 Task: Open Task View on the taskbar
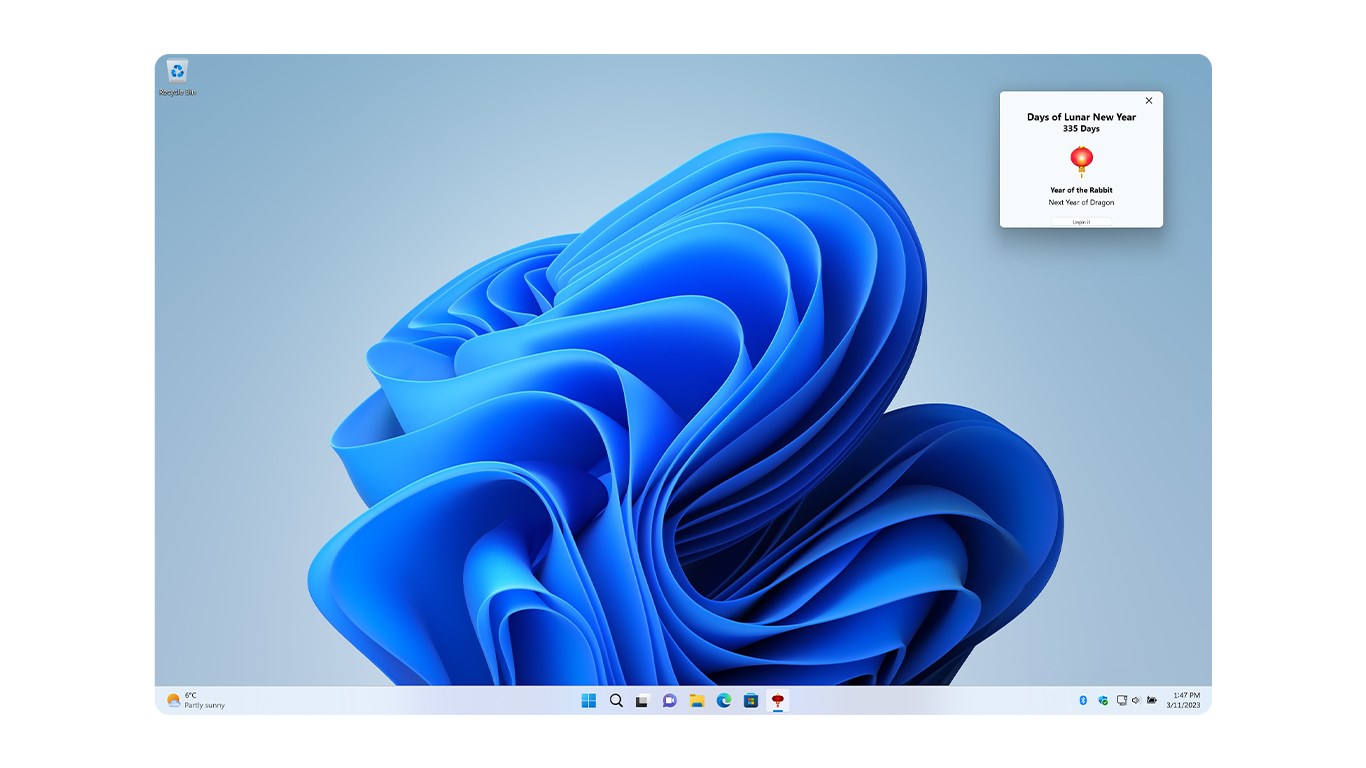tap(643, 700)
